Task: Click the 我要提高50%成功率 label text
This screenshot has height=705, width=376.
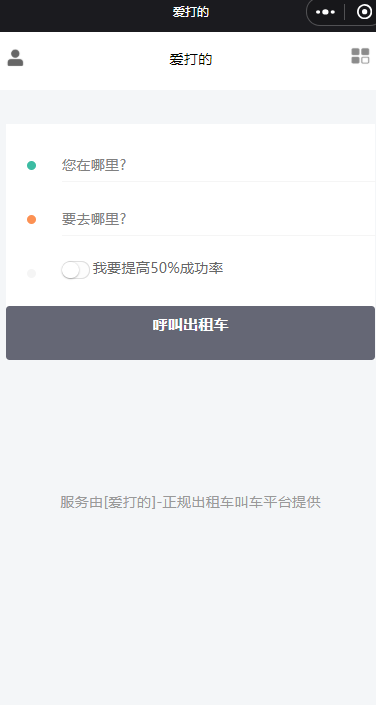Action: [158, 269]
